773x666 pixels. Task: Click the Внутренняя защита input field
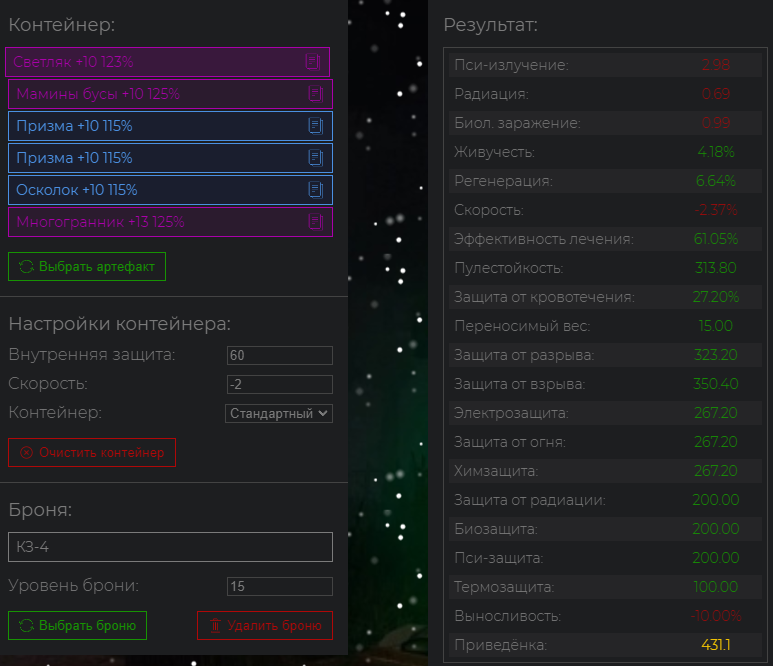(280, 355)
